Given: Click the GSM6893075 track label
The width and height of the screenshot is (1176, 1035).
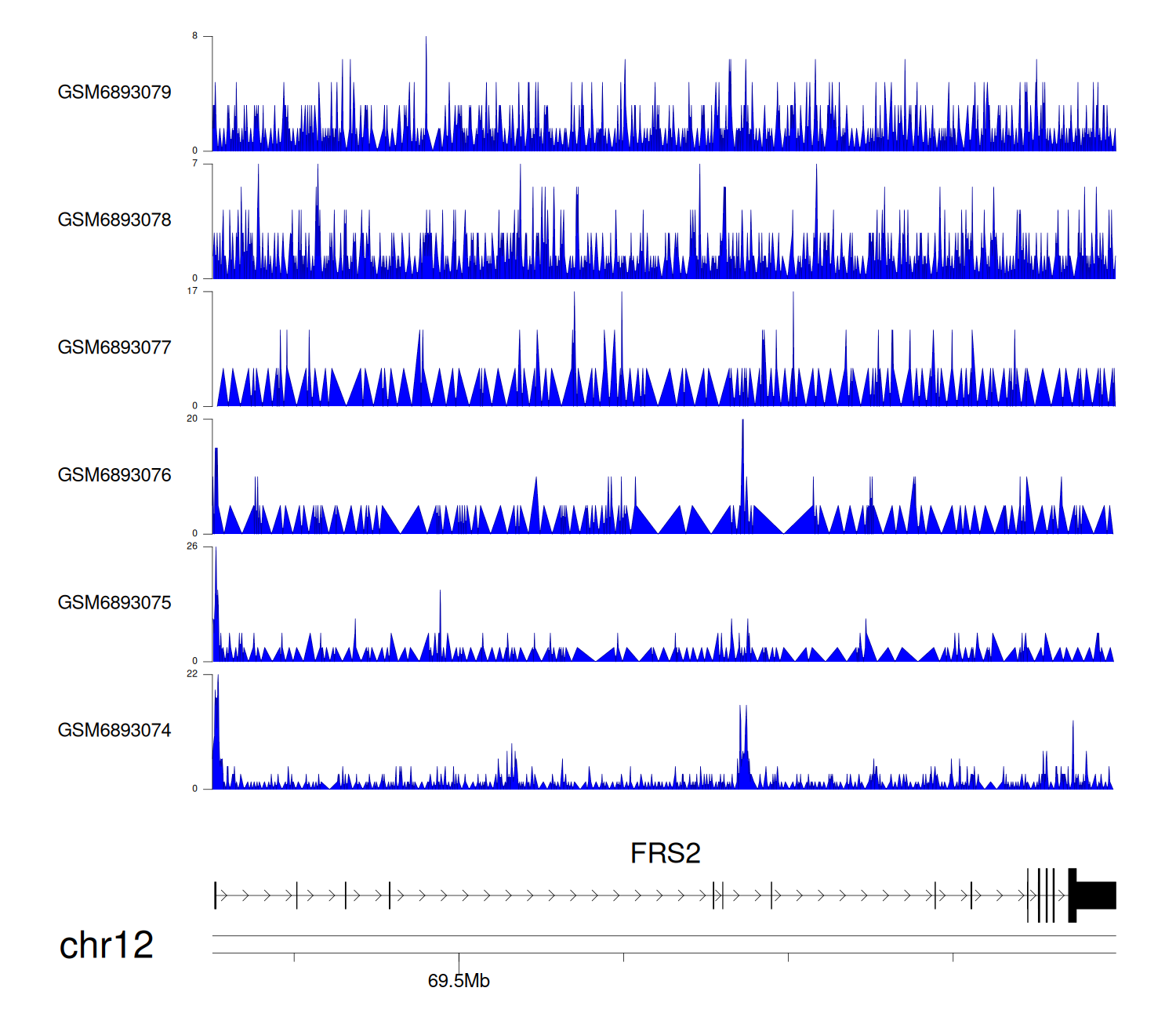Looking at the screenshot, I should point(114,603).
